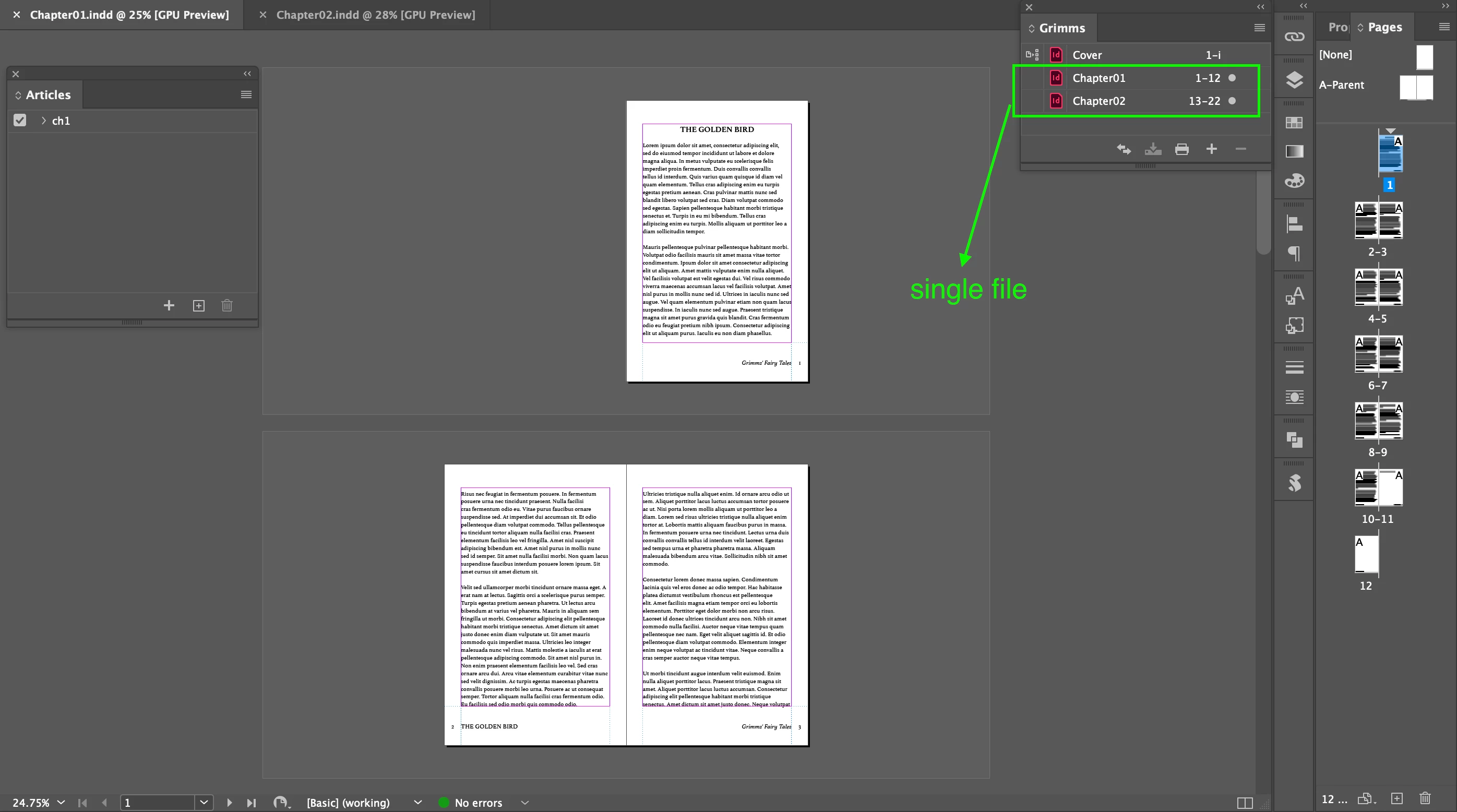Screen dimensions: 1457x812
Task: Open the zoom level dropdown
Action: click(x=61, y=803)
